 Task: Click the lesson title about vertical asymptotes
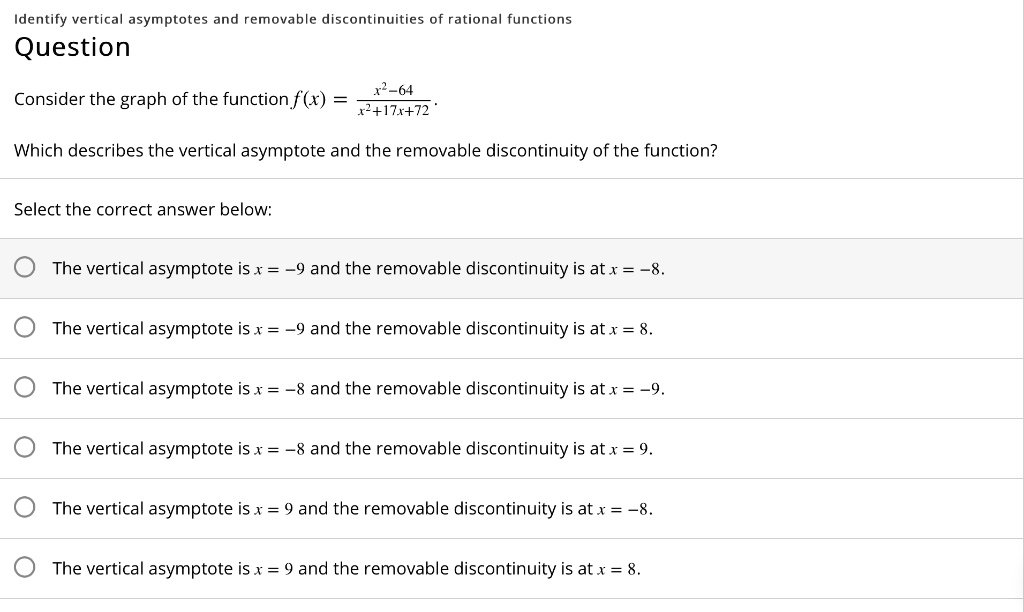pos(292,18)
